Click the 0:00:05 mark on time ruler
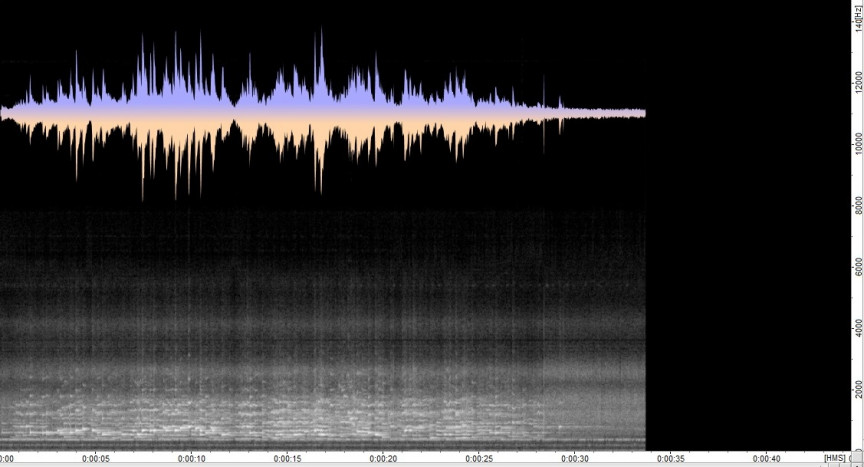Viewport: 864px width, 467px height. click(x=96, y=459)
